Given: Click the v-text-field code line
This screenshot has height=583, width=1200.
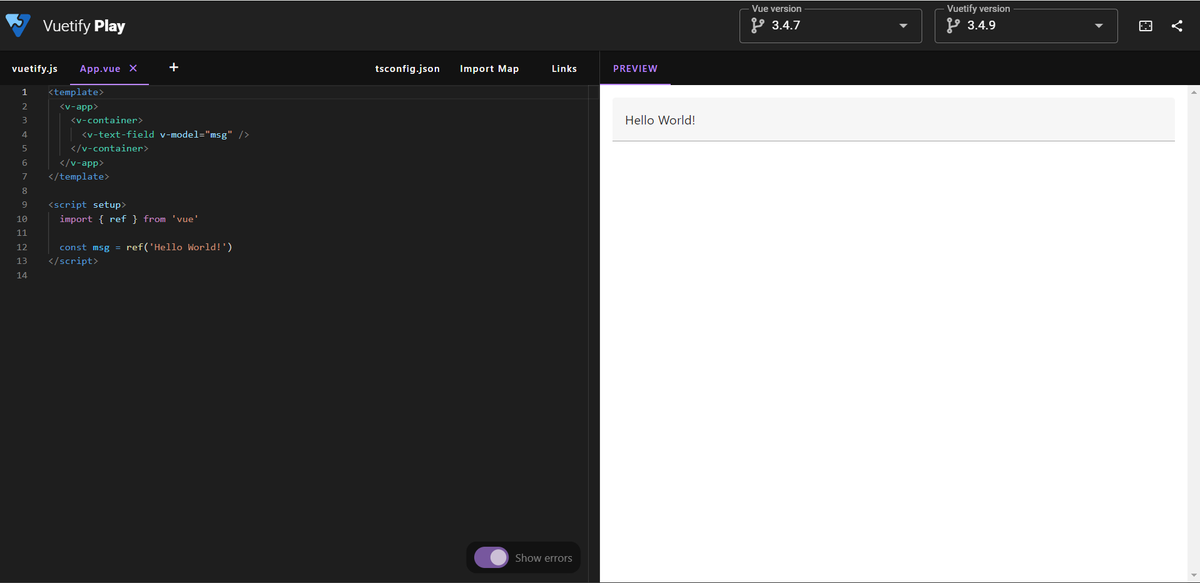Looking at the screenshot, I should tap(165, 134).
